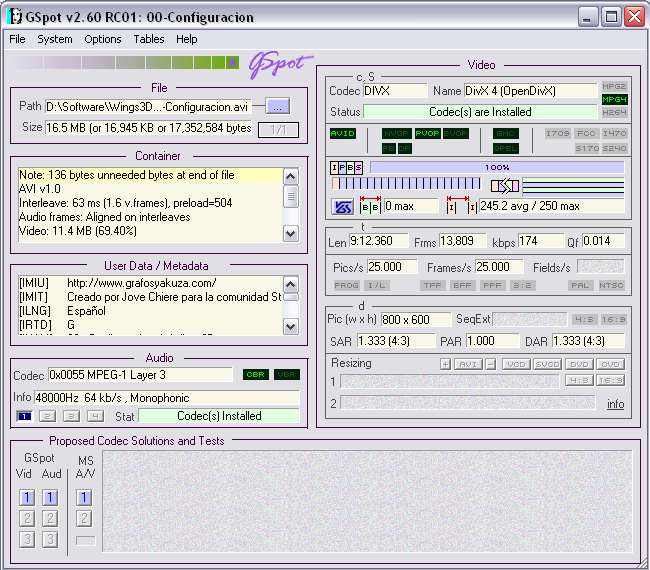This screenshot has height=570, width=650.
Task: Click User Data list scroll-up arrow
Action: coord(291,284)
